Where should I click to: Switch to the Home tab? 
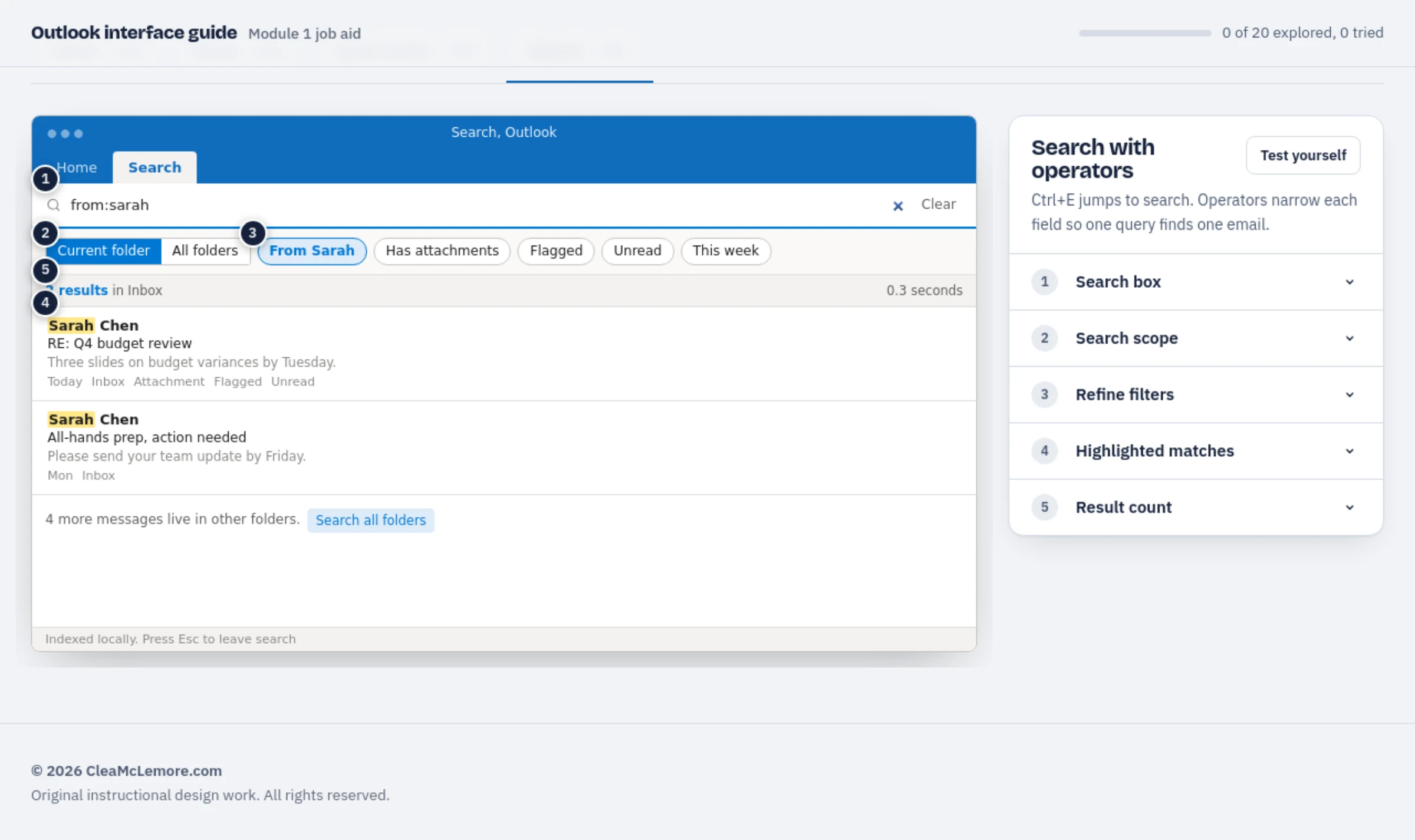77,167
